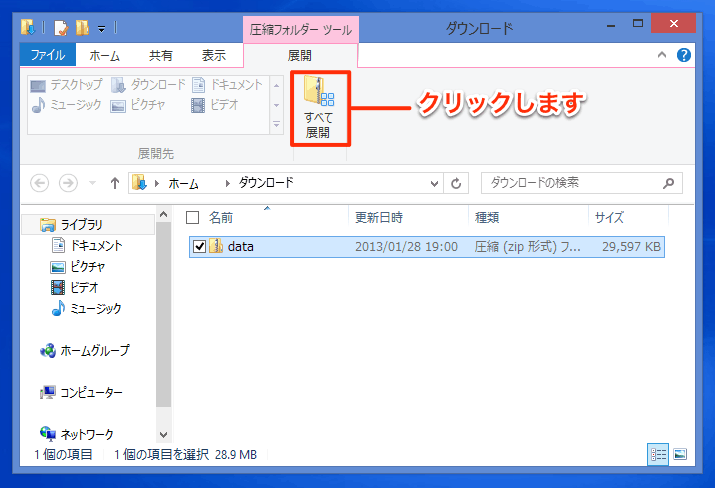Screen dimensions: 715x488
Task: Choose ビデオ in the extract destination list
Action: (x=215, y=105)
